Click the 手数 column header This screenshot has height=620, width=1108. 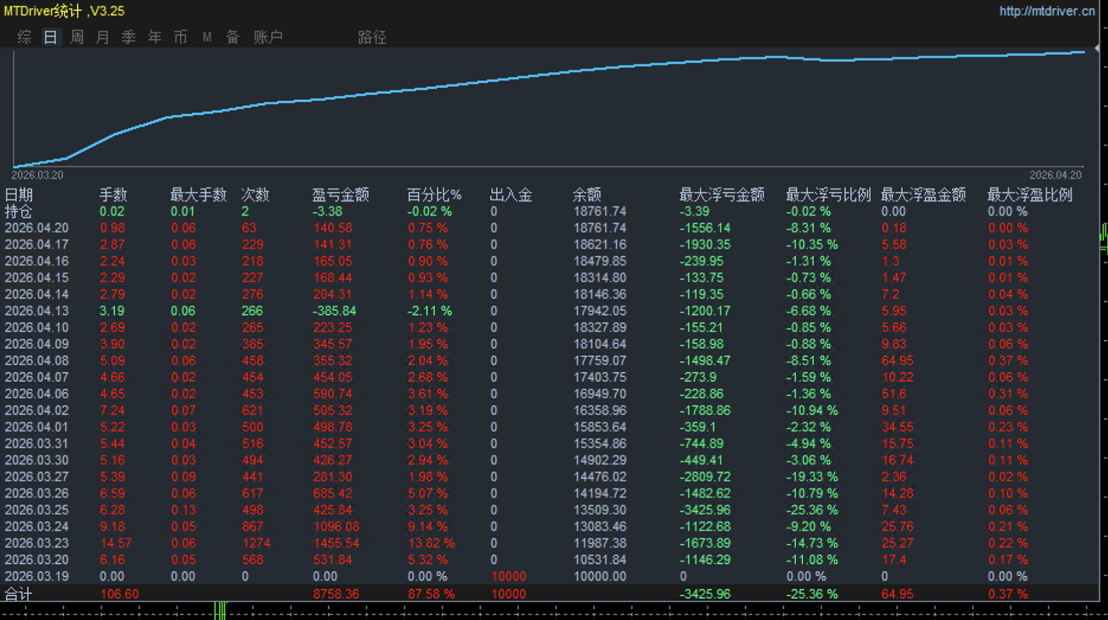click(x=113, y=195)
